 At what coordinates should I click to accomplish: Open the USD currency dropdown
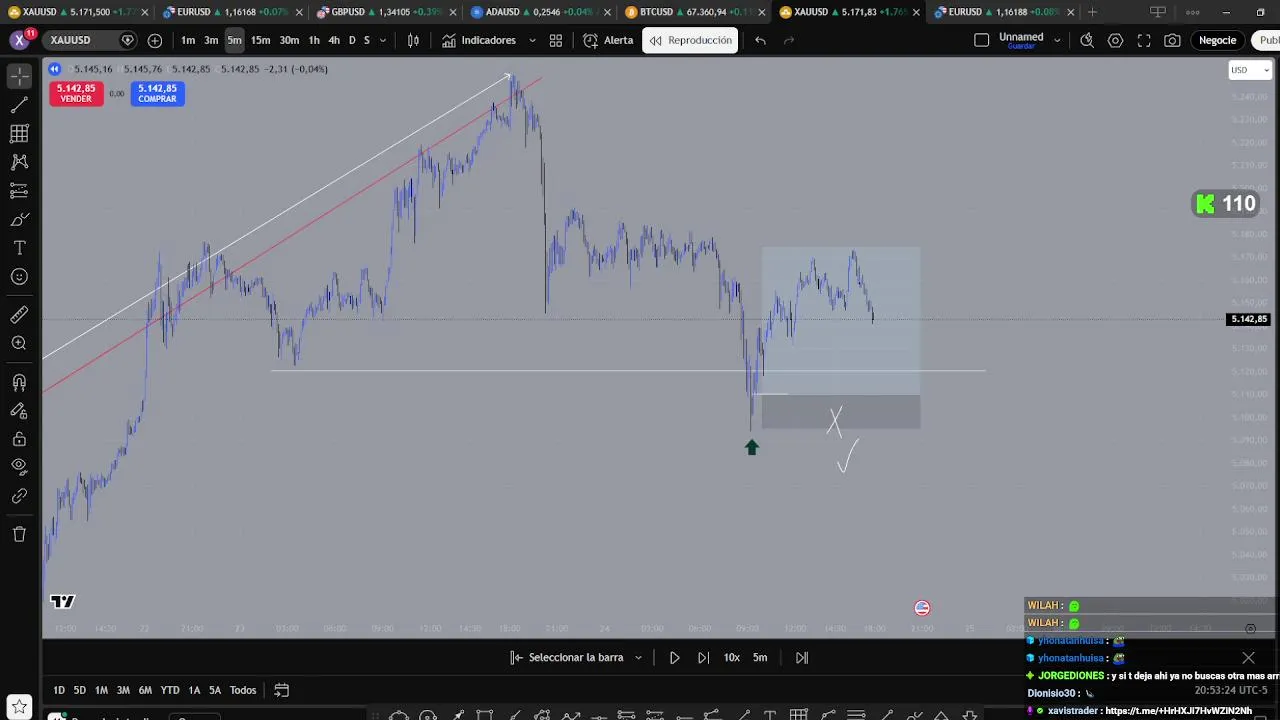point(1249,70)
